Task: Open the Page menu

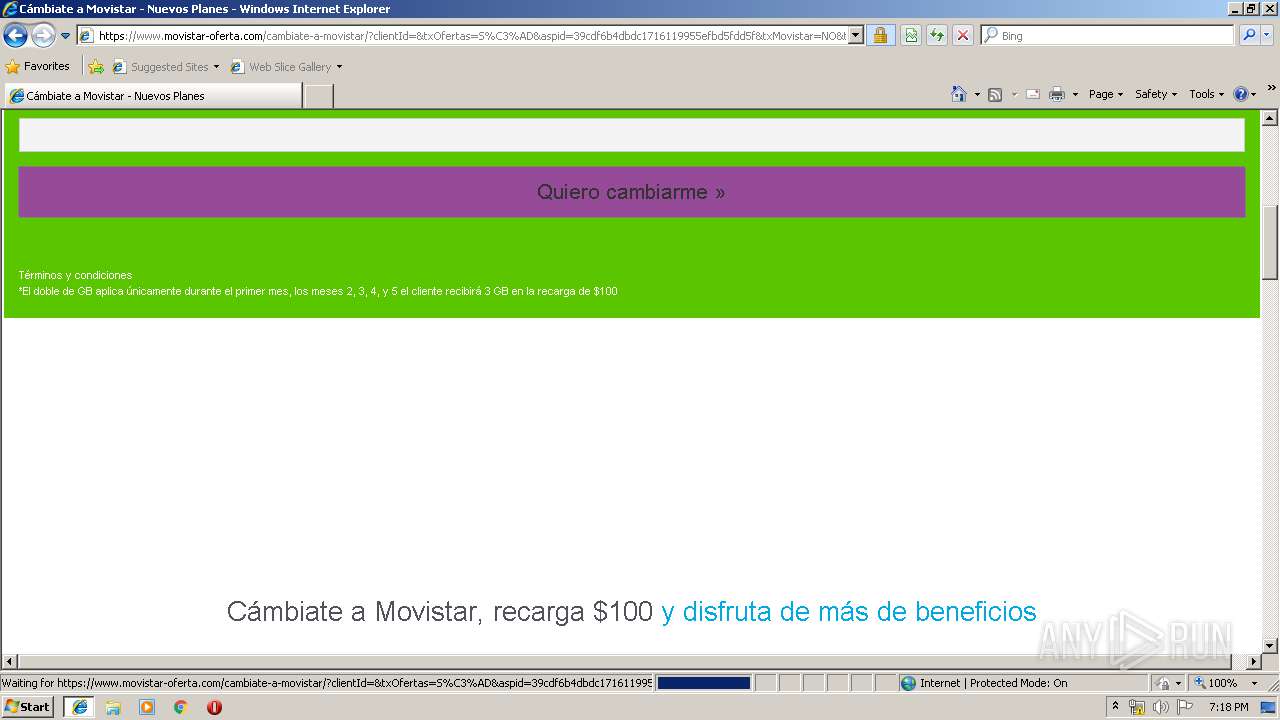Action: coord(1105,94)
